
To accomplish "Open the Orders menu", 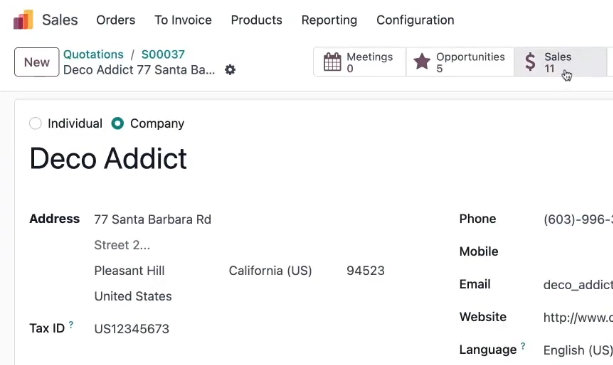I will 116,20.
